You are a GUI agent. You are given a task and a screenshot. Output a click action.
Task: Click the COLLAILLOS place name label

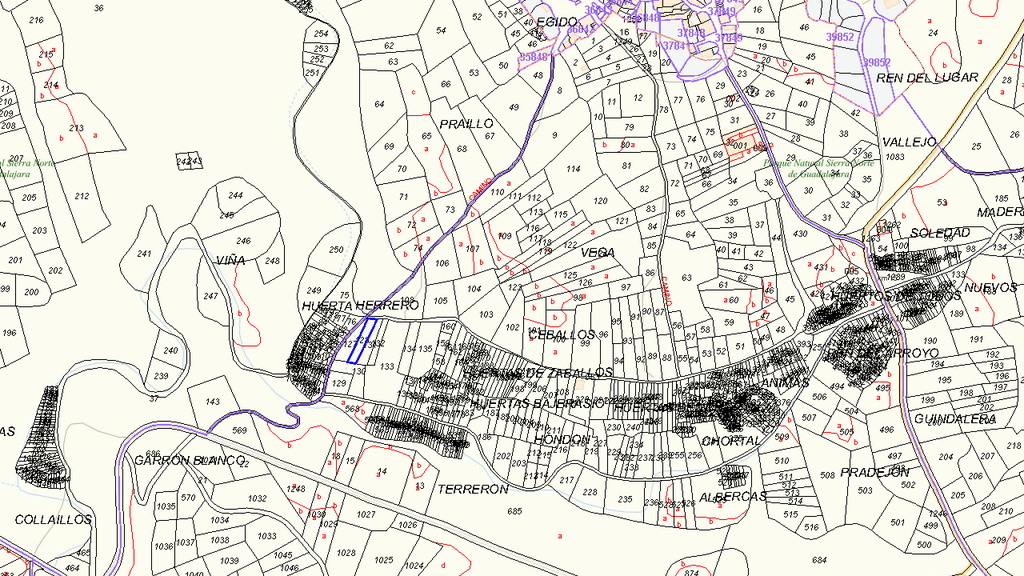click(54, 520)
